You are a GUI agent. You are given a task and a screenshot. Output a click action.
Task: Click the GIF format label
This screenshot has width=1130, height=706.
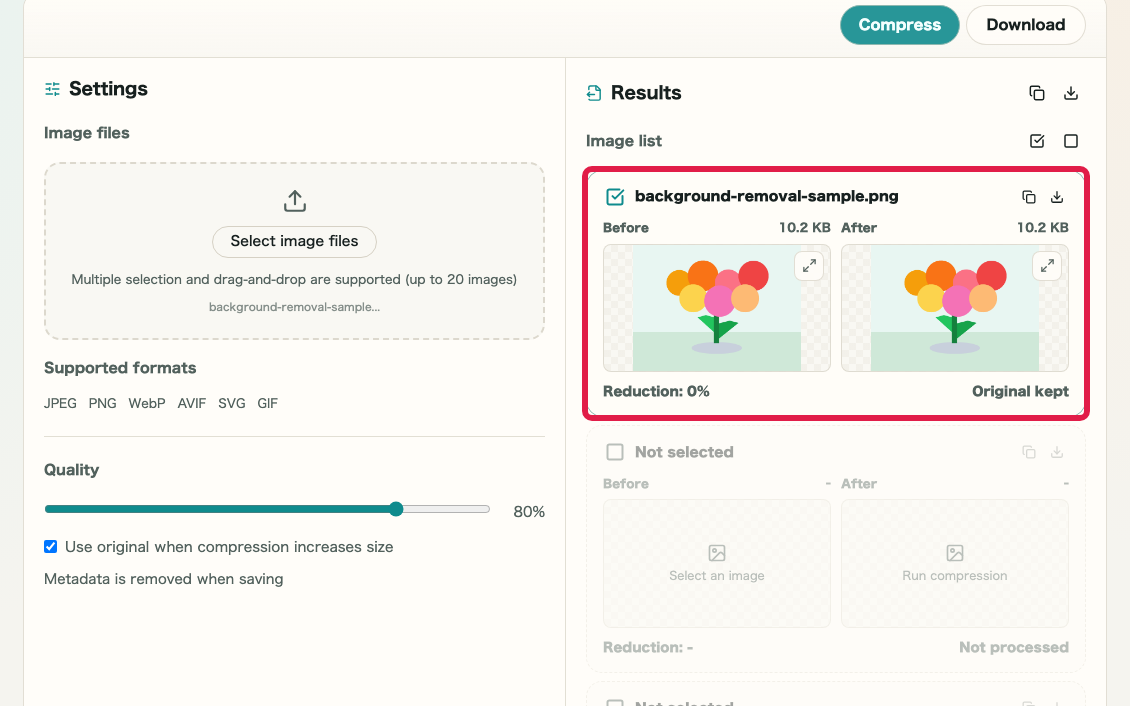click(x=267, y=403)
